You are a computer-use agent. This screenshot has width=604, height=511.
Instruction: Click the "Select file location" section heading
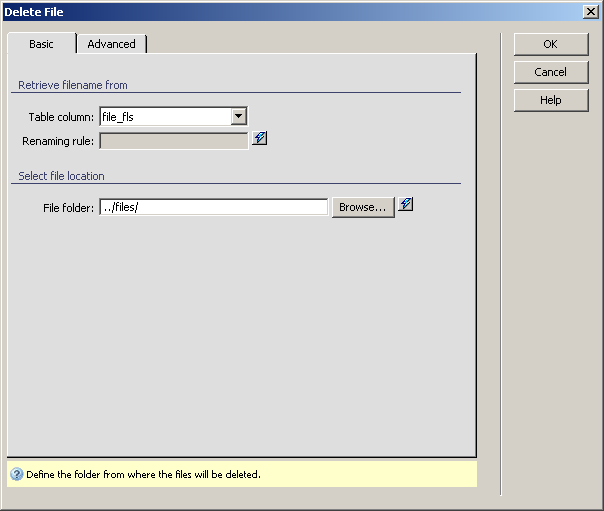[61, 176]
